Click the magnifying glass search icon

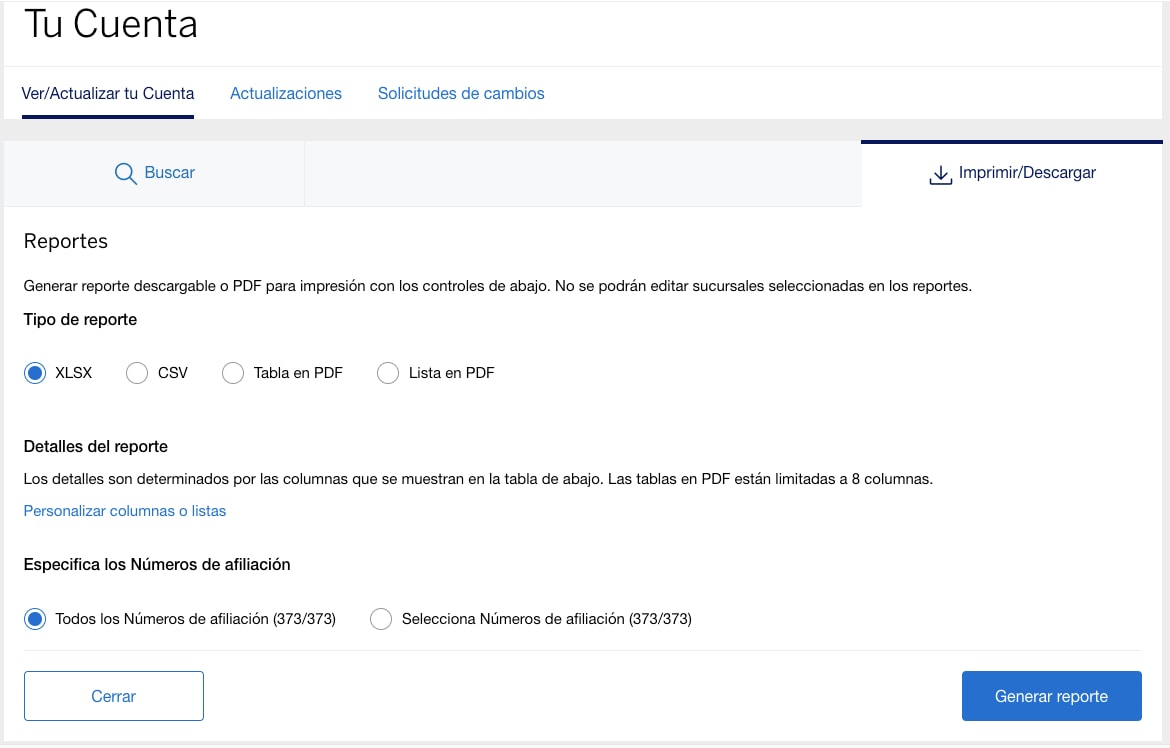[124, 172]
